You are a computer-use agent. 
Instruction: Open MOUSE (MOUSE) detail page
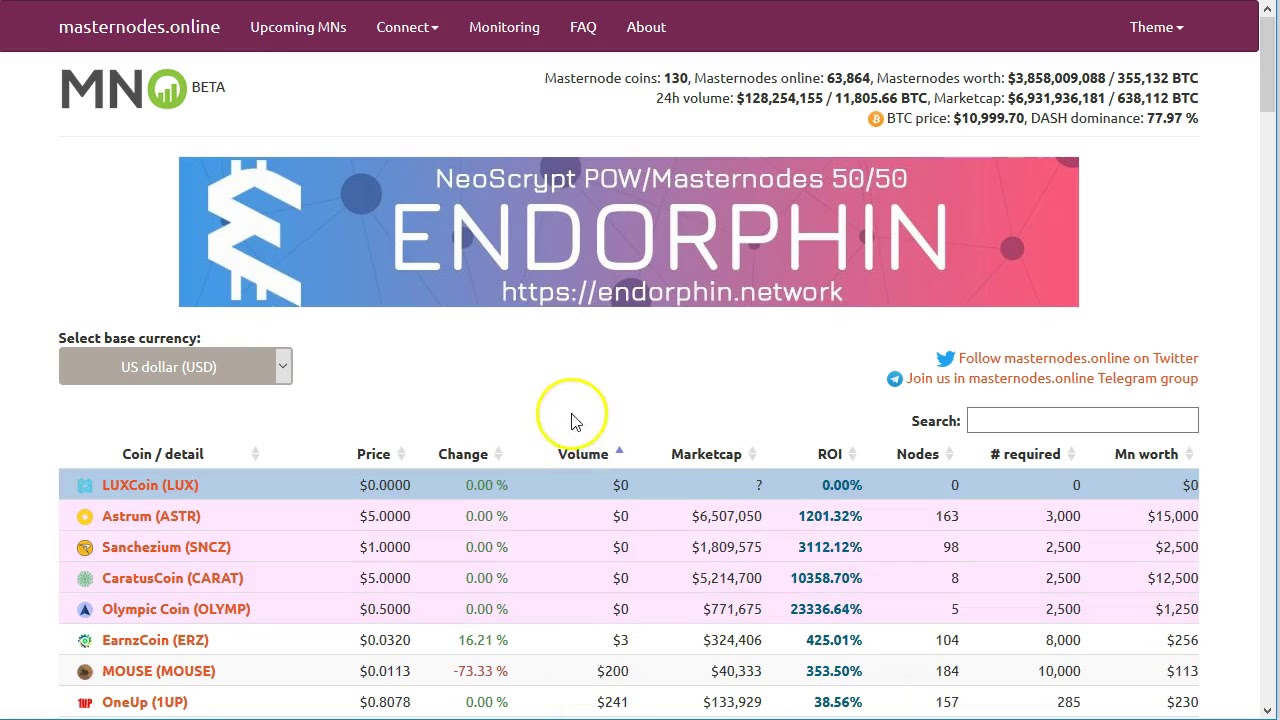tap(158, 671)
